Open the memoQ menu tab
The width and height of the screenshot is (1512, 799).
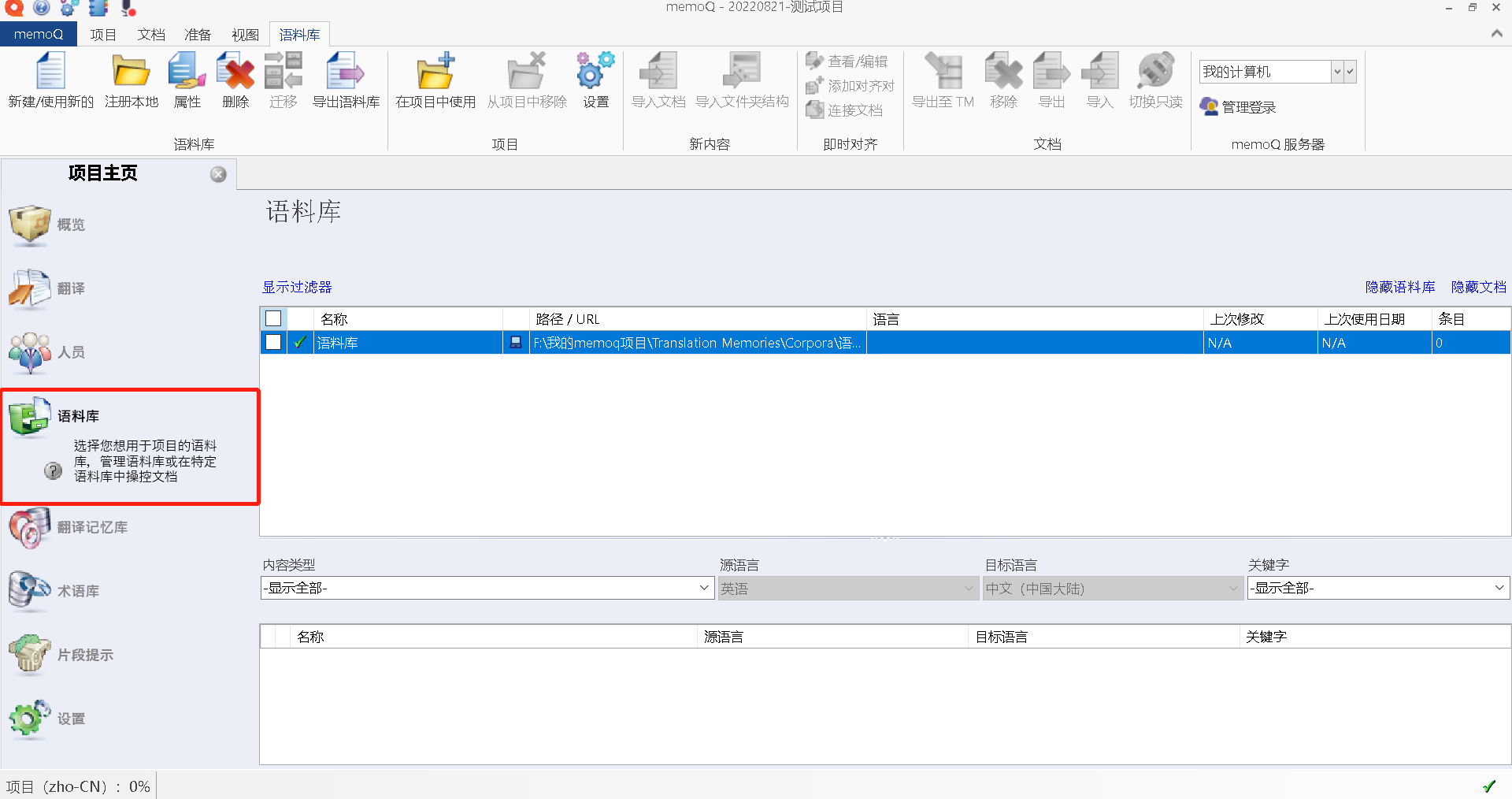pyautogui.click(x=39, y=34)
